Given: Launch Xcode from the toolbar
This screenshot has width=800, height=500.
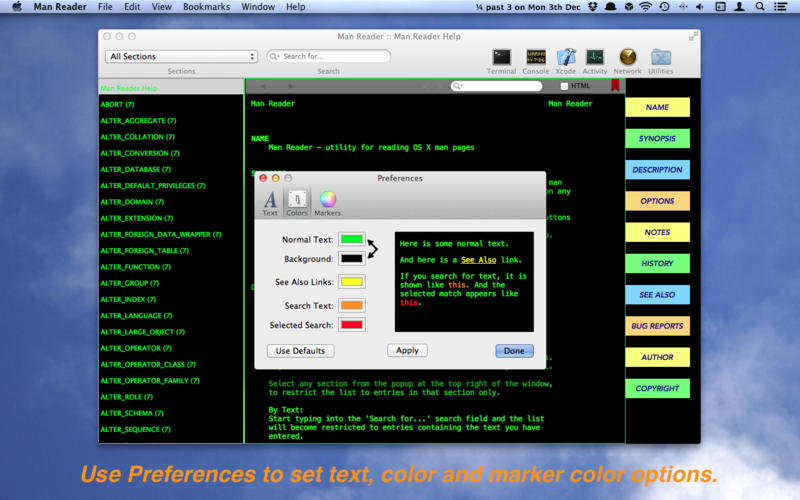Looking at the screenshot, I should 566,57.
